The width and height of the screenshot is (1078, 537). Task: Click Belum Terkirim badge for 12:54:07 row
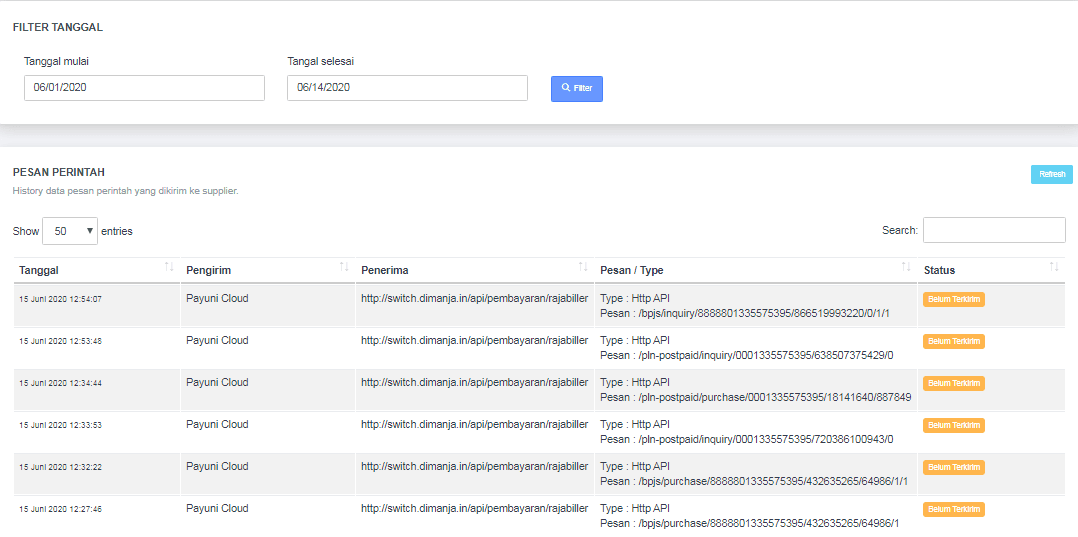[953, 299]
